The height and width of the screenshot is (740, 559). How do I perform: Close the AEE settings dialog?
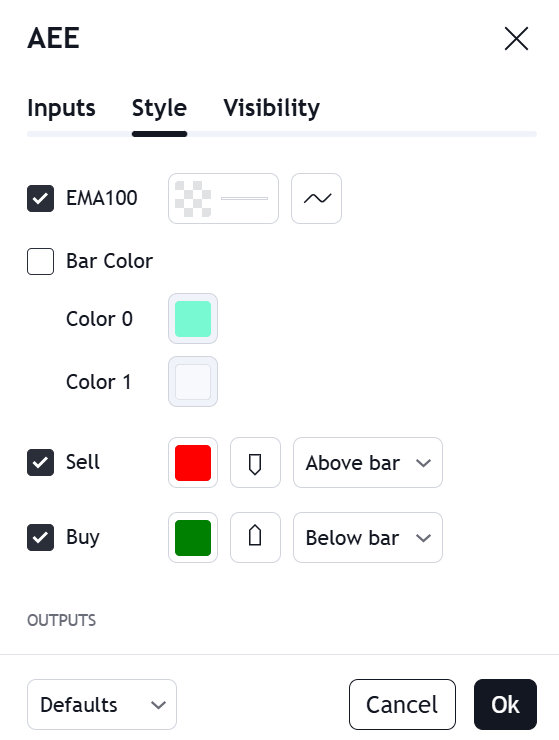coord(516,38)
